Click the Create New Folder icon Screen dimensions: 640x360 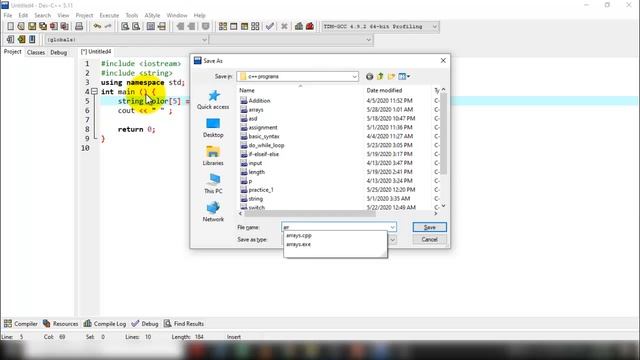coord(391,76)
